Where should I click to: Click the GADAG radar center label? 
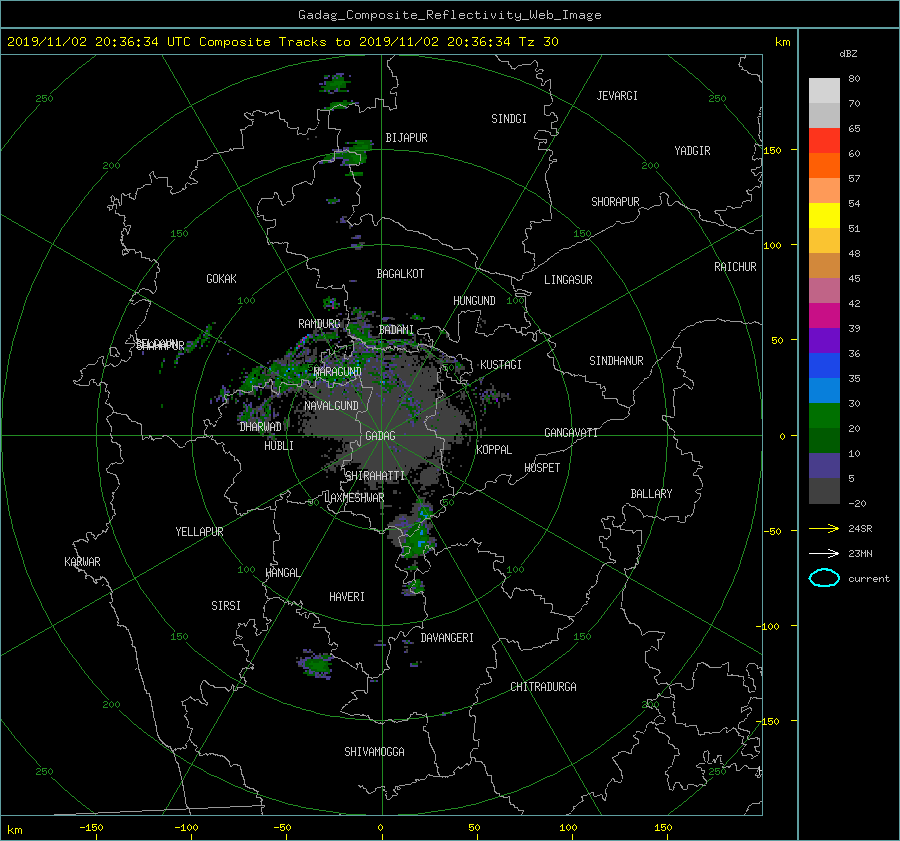click(380, 436)
